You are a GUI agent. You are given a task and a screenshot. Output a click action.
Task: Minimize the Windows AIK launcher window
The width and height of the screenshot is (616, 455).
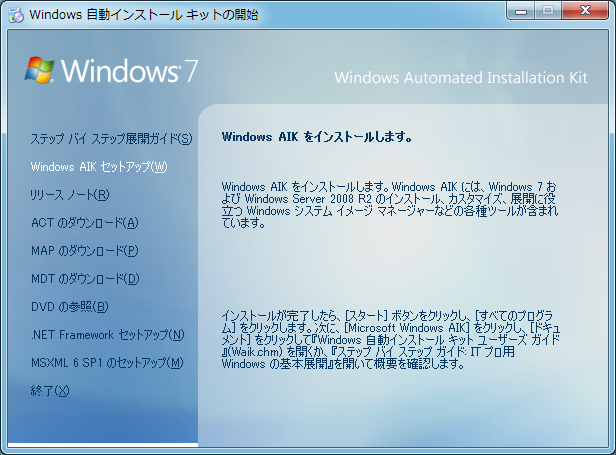[x=520, y=11]
